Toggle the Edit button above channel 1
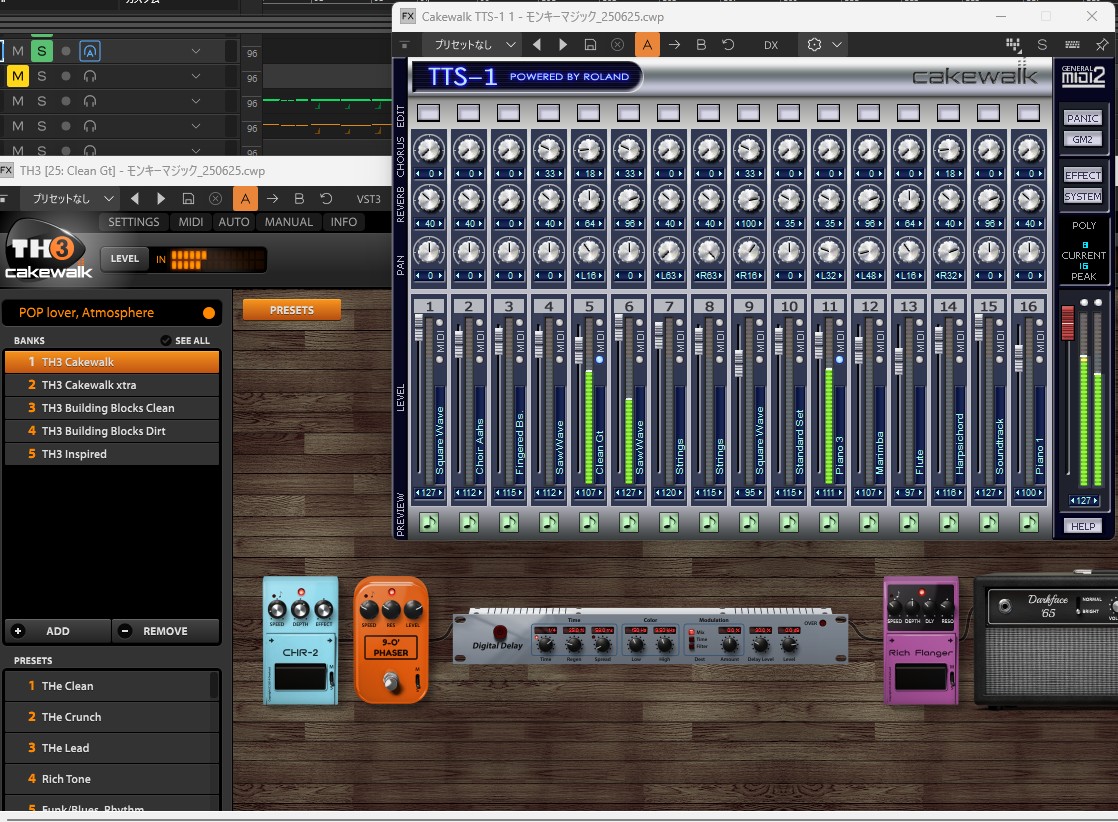Viewport: 1118px width, 822px height. click(429, 113)
